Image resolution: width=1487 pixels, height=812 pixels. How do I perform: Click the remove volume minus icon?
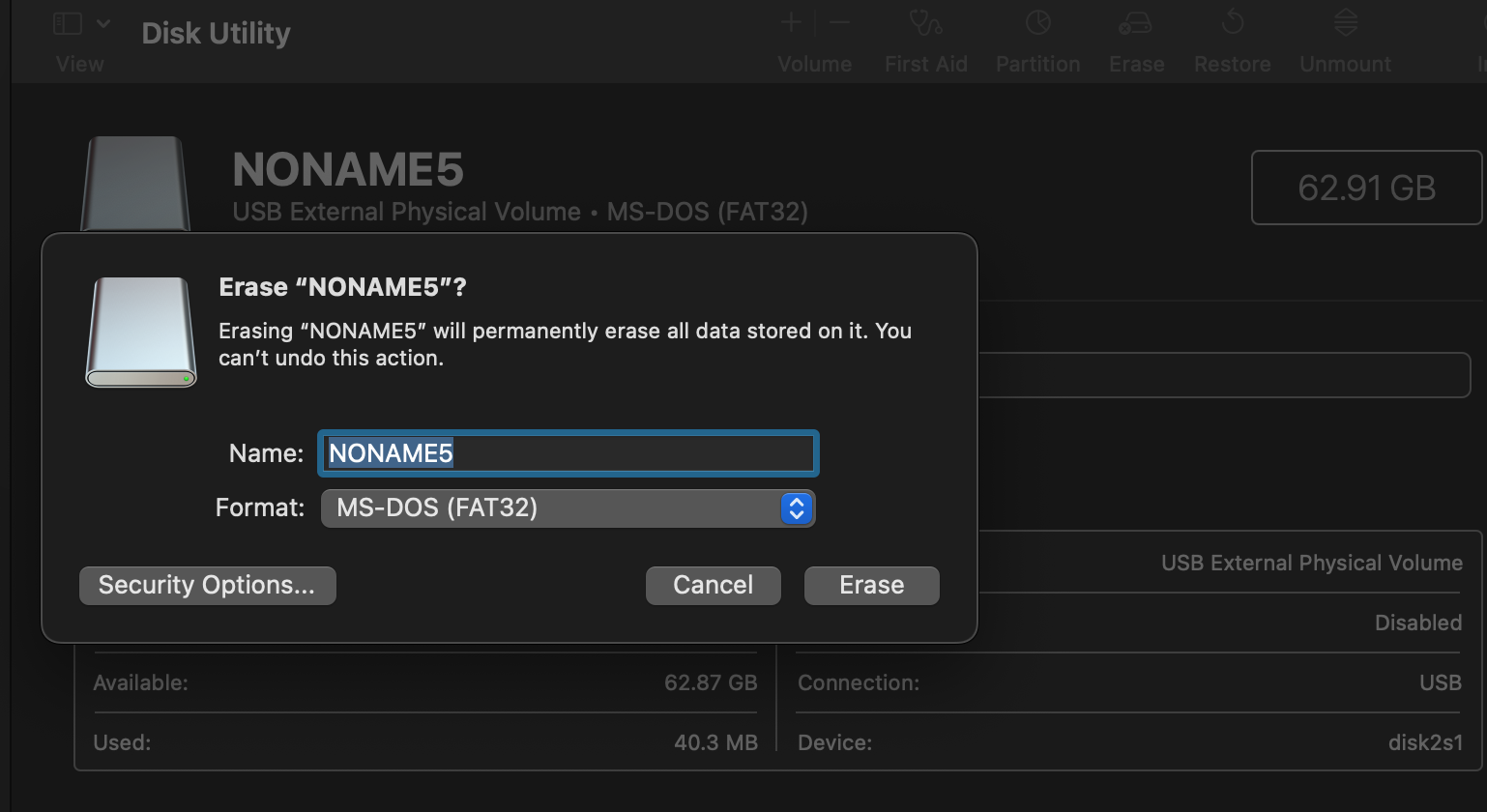point(837,21)
